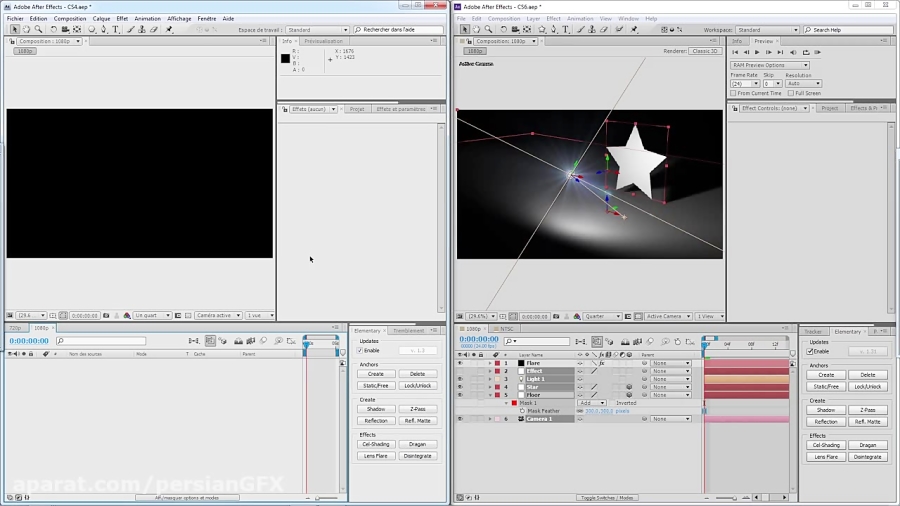Select the Zoom tool in CS6 toolbar
Screen dimensions: 900x506
pyautogui.click(x=488, y=29)
